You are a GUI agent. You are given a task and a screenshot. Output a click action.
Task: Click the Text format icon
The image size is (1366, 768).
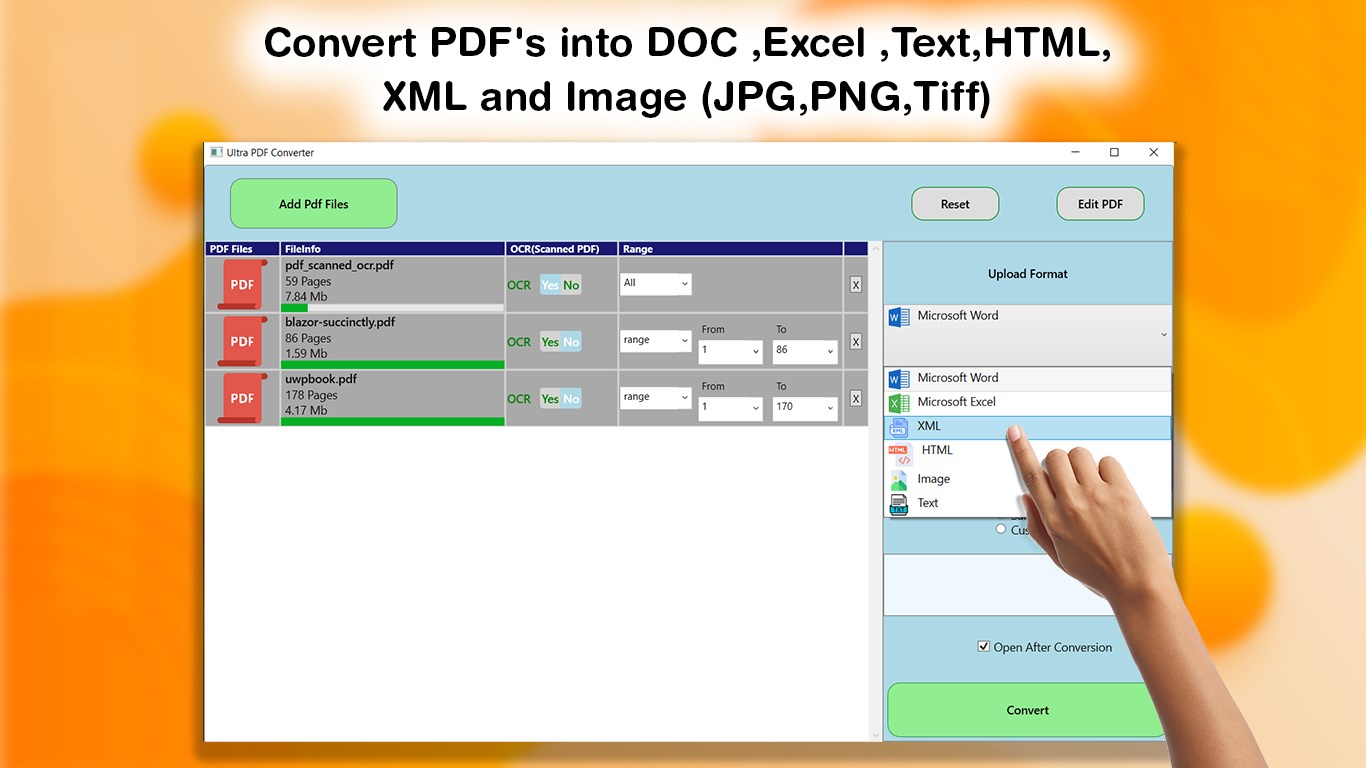pos(899,503)
